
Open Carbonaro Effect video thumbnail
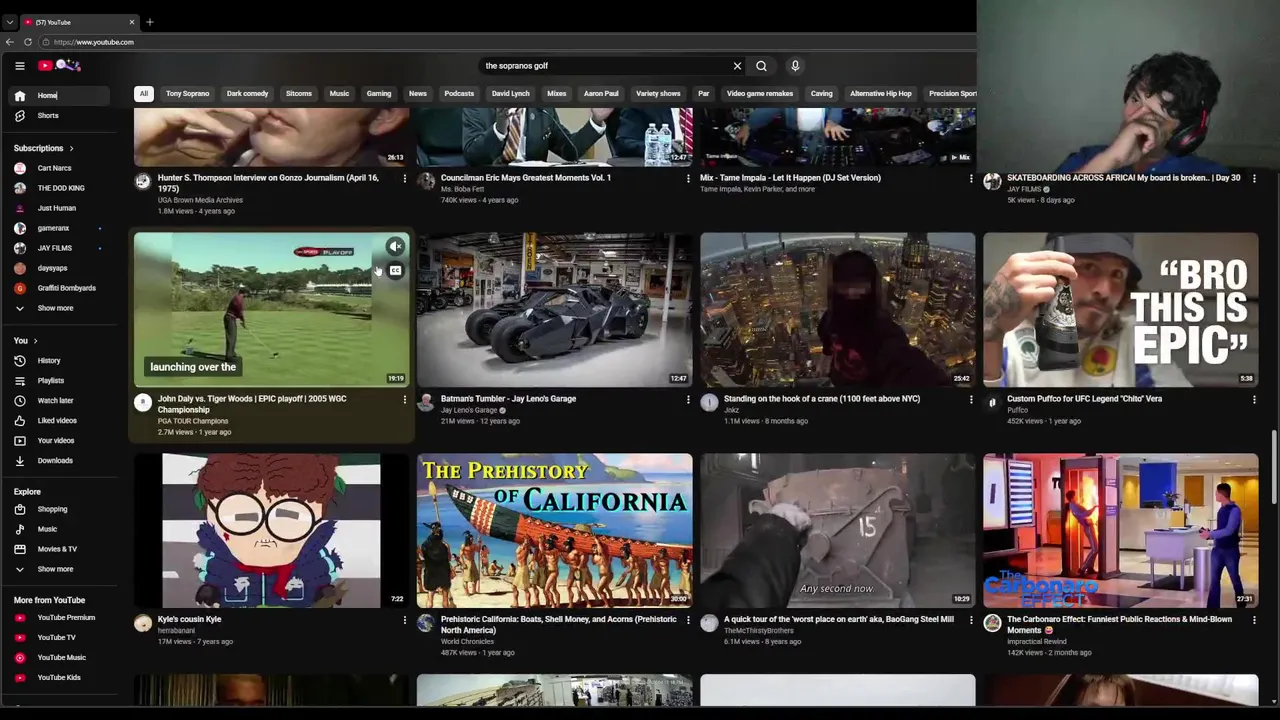click(1121, 531)
